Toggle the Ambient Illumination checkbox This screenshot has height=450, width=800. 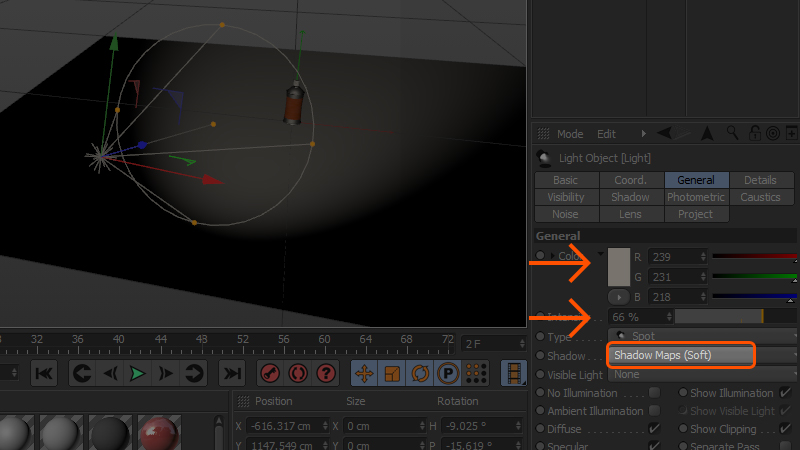coord(654,411)
